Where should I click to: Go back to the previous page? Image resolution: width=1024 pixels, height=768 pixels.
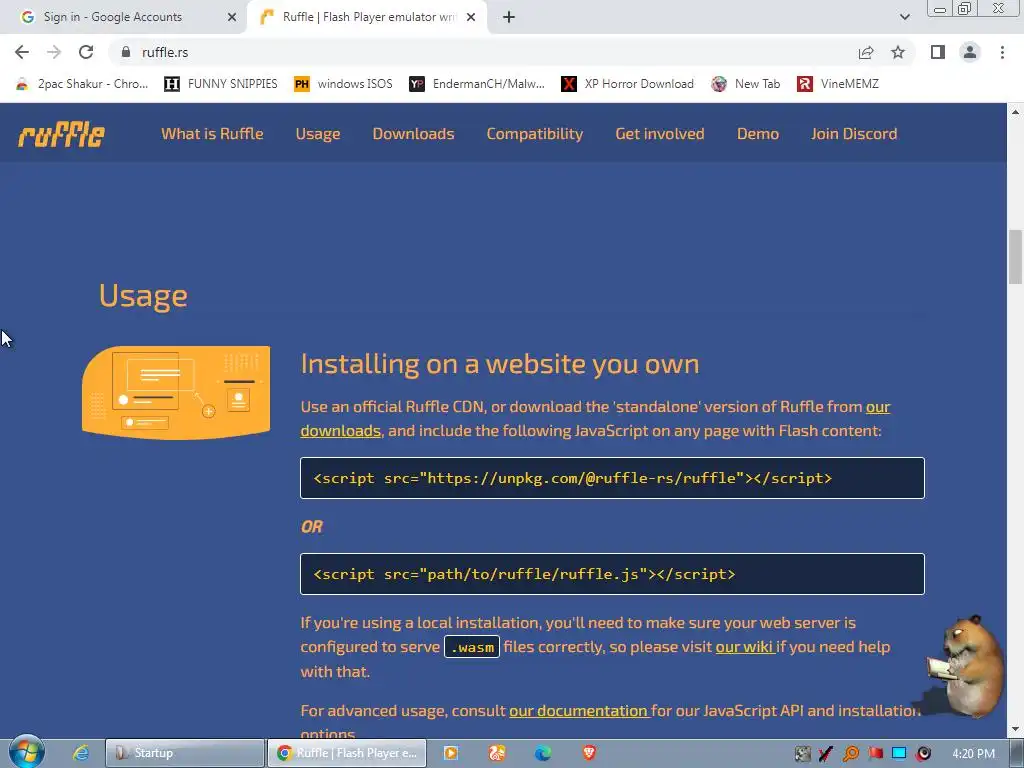22,52
